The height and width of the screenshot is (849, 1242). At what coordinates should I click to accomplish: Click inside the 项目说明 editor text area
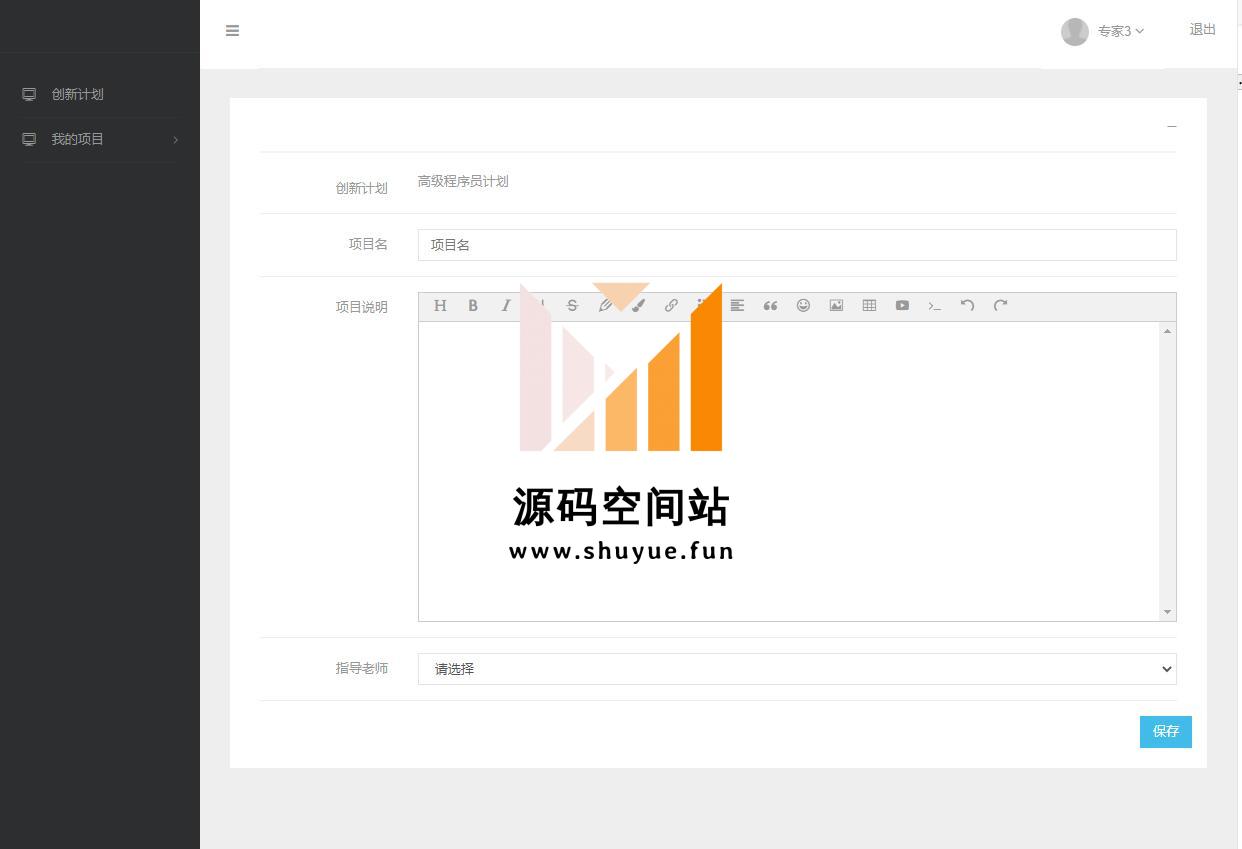click(789, 471)
